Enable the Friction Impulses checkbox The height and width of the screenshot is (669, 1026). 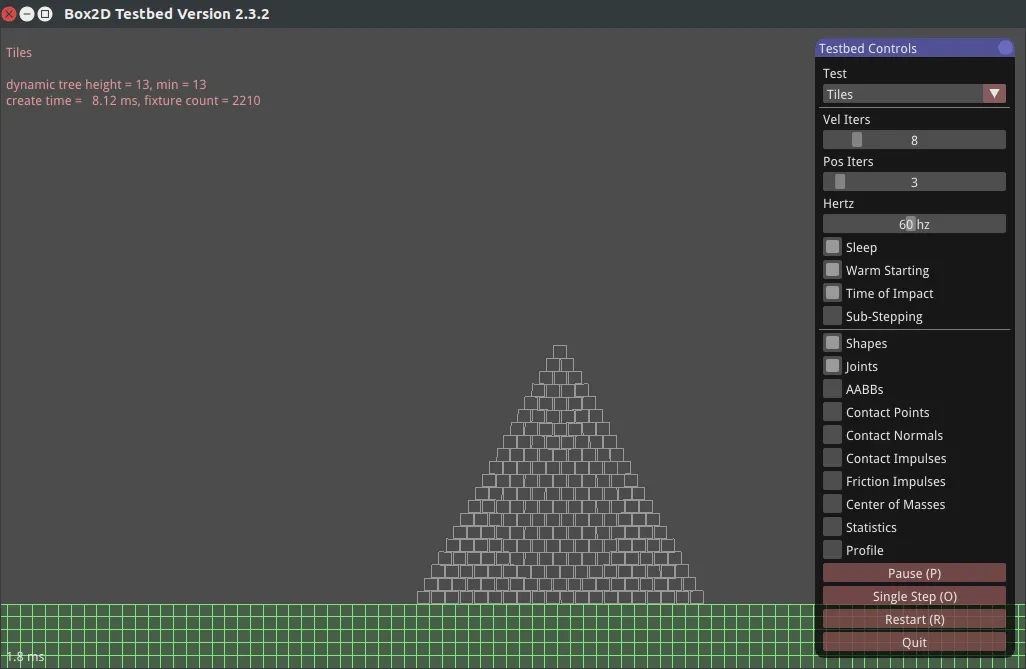tap(832, 480)
